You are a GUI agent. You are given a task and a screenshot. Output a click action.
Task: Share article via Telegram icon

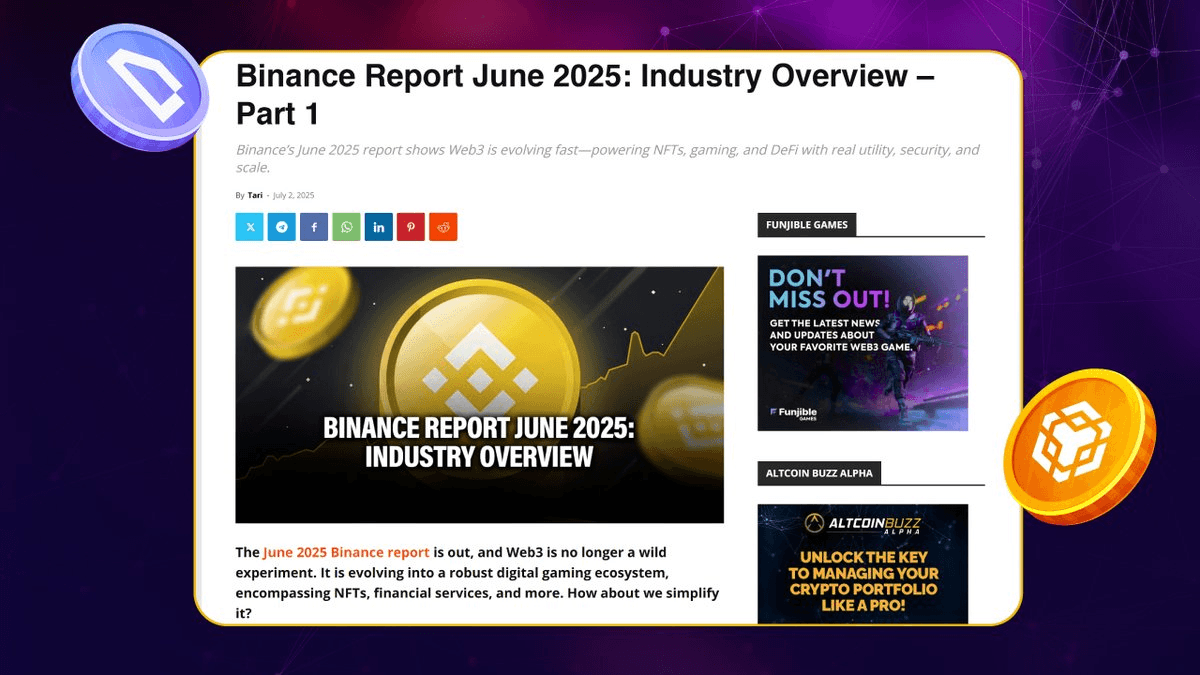(282, 227)
